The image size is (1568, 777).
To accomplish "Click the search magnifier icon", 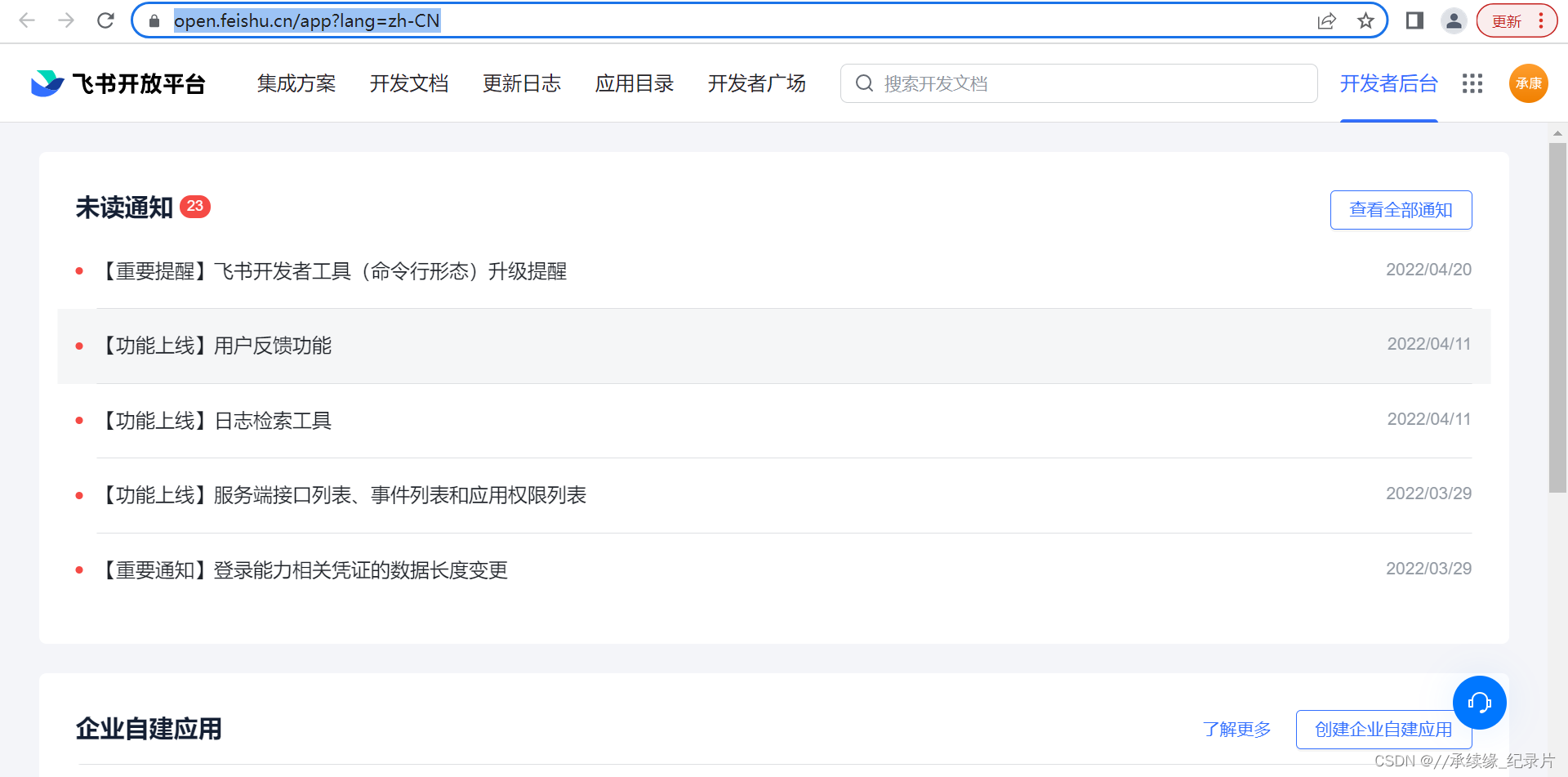I will pos(864,83).
